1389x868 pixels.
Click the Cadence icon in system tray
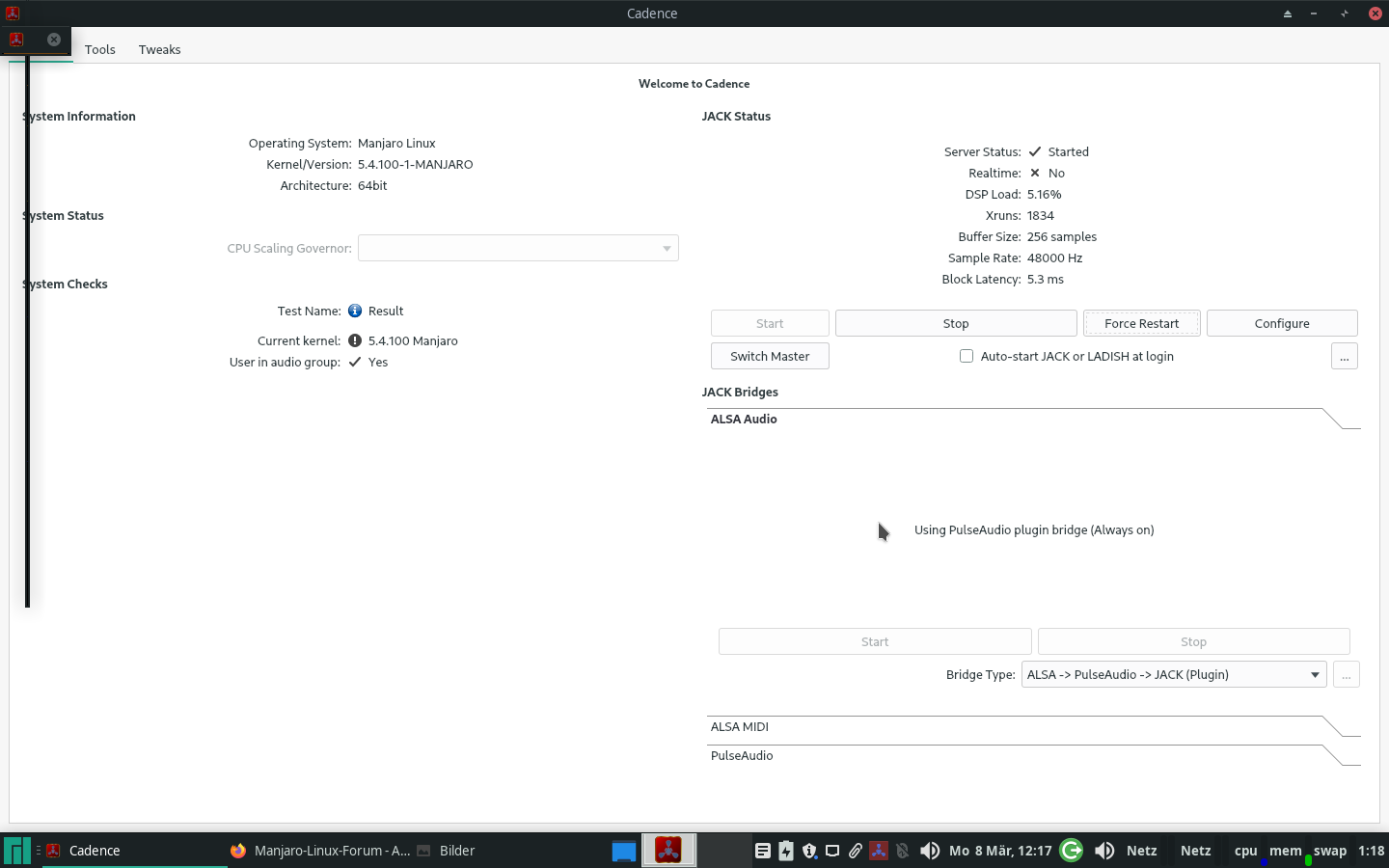tap(879, 851)
